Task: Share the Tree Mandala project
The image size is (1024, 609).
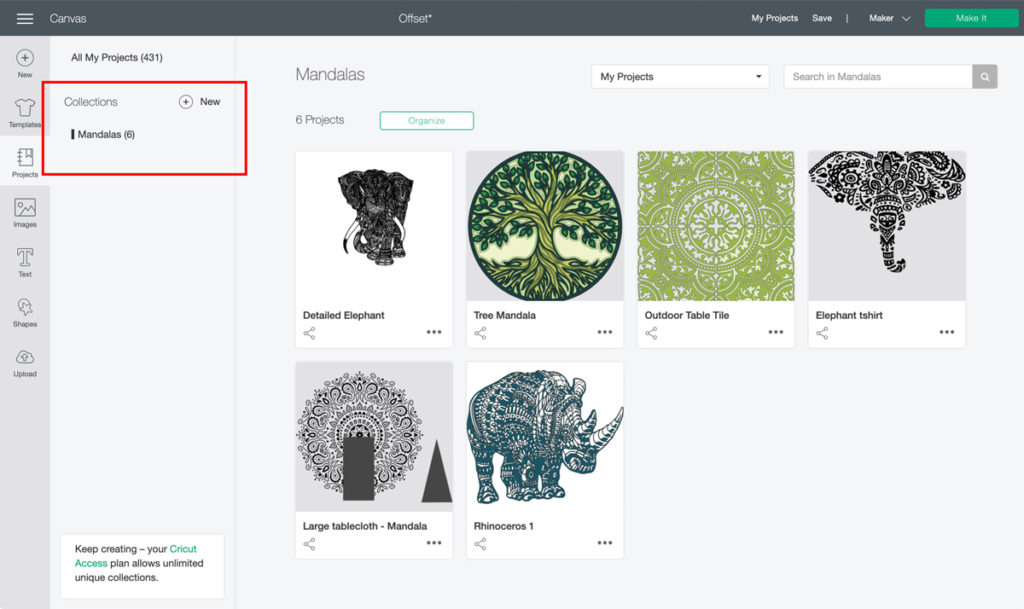Action: (481, 334)
